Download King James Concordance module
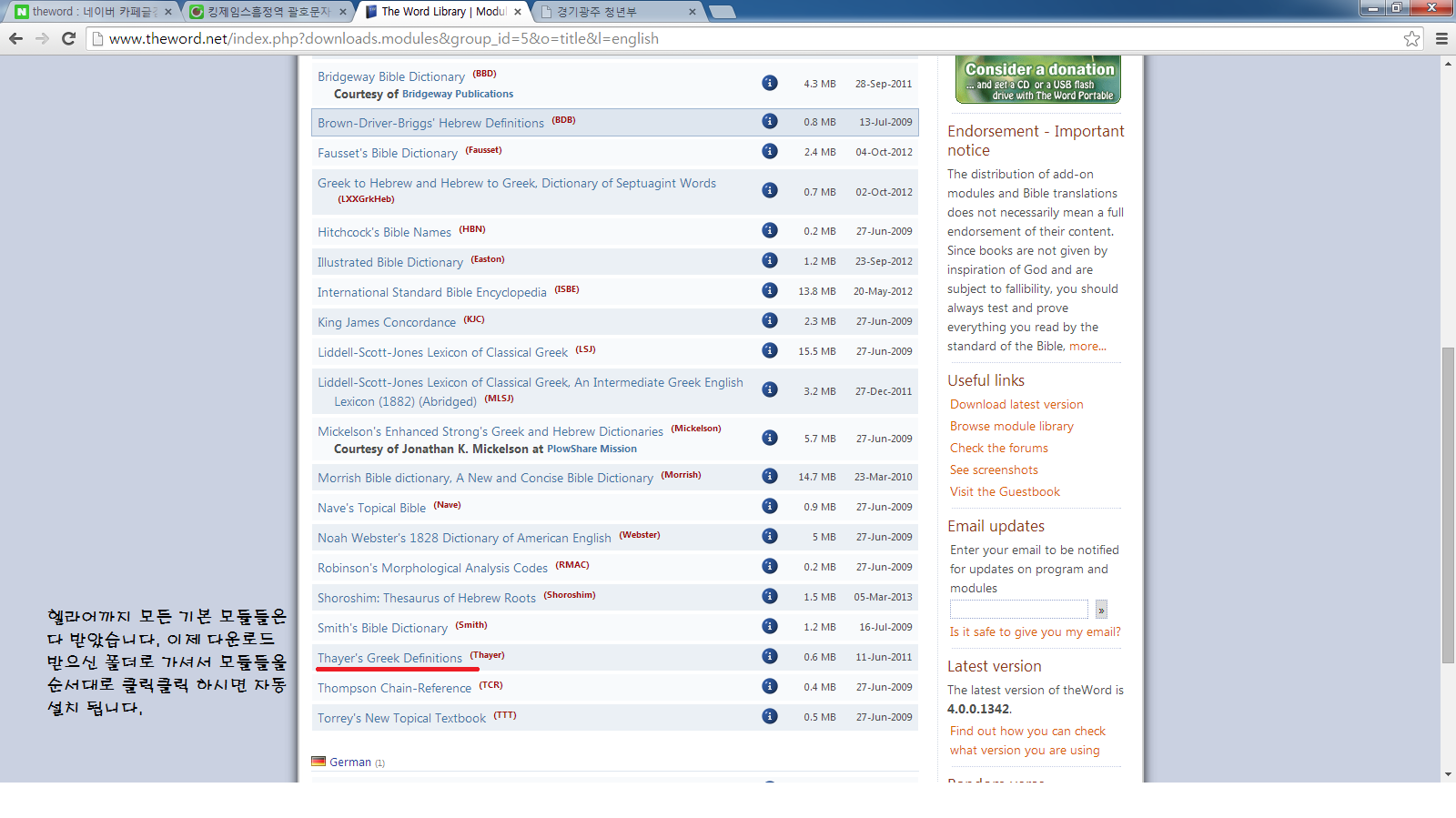Viewport: 1456px width, 818px height. (x=387, y=322)
